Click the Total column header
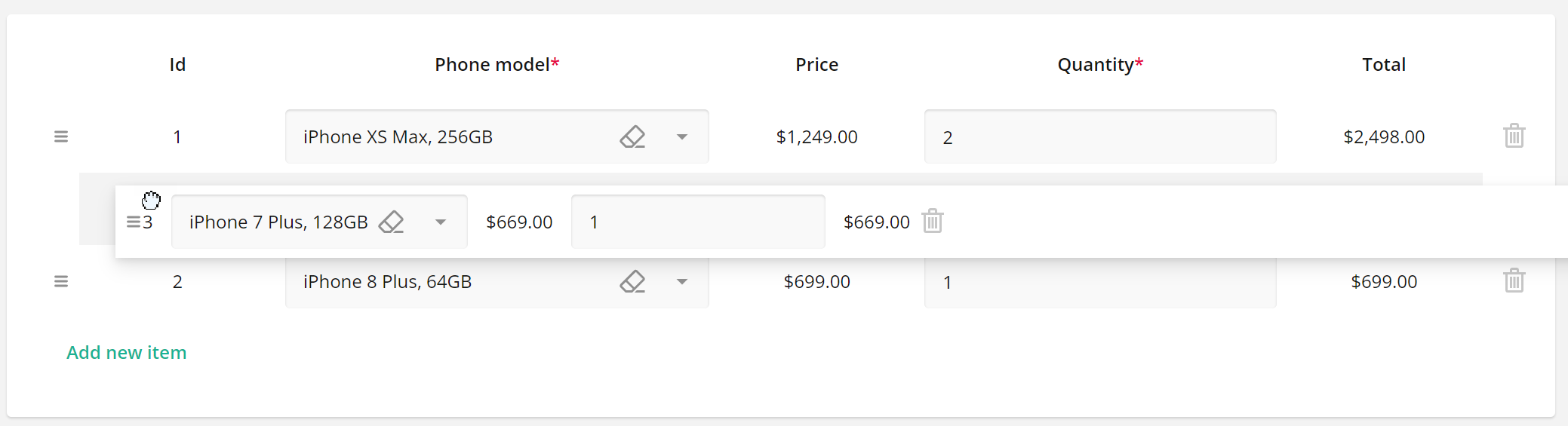Screen dimensions: 1568x426 tap(1383, 65)
